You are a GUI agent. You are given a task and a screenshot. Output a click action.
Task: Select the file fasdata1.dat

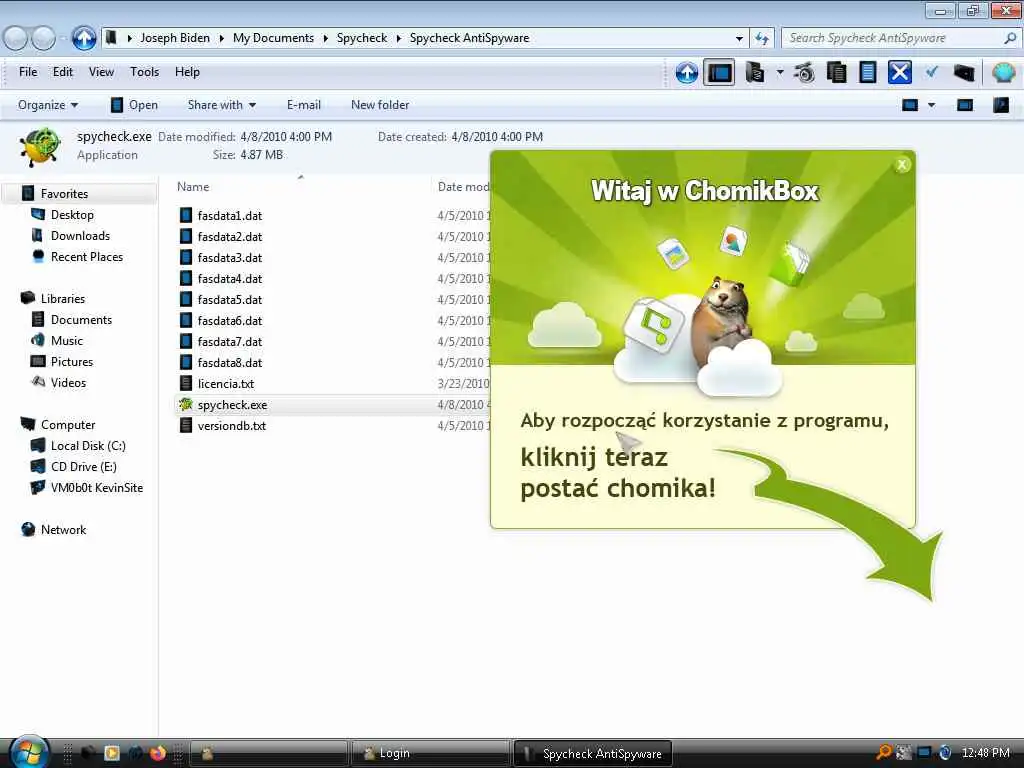pos(230,216)
